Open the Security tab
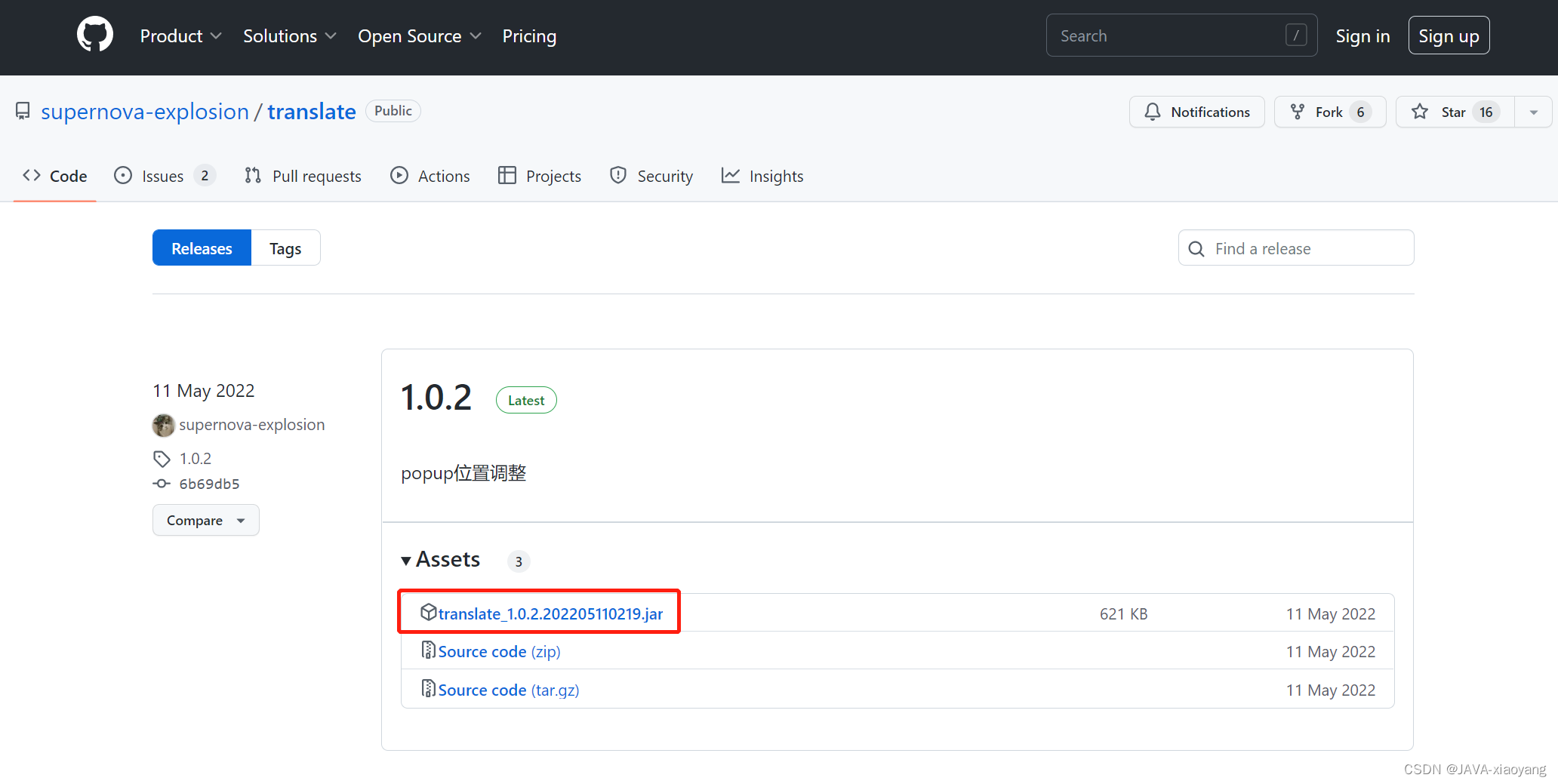 coord(651,176)
